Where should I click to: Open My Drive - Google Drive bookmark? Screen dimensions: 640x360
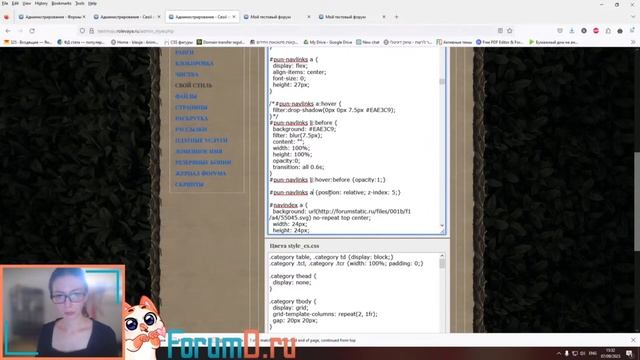tap(327, 42)
